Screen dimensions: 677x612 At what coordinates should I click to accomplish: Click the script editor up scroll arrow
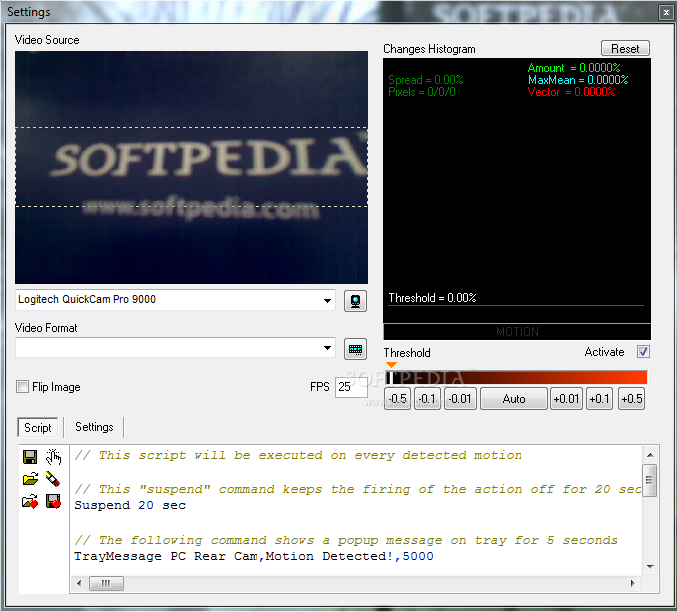650,455
